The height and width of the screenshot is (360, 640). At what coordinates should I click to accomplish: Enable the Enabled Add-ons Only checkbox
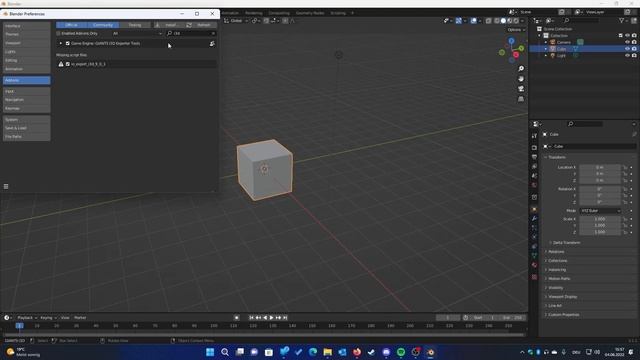tap(58, 33)
